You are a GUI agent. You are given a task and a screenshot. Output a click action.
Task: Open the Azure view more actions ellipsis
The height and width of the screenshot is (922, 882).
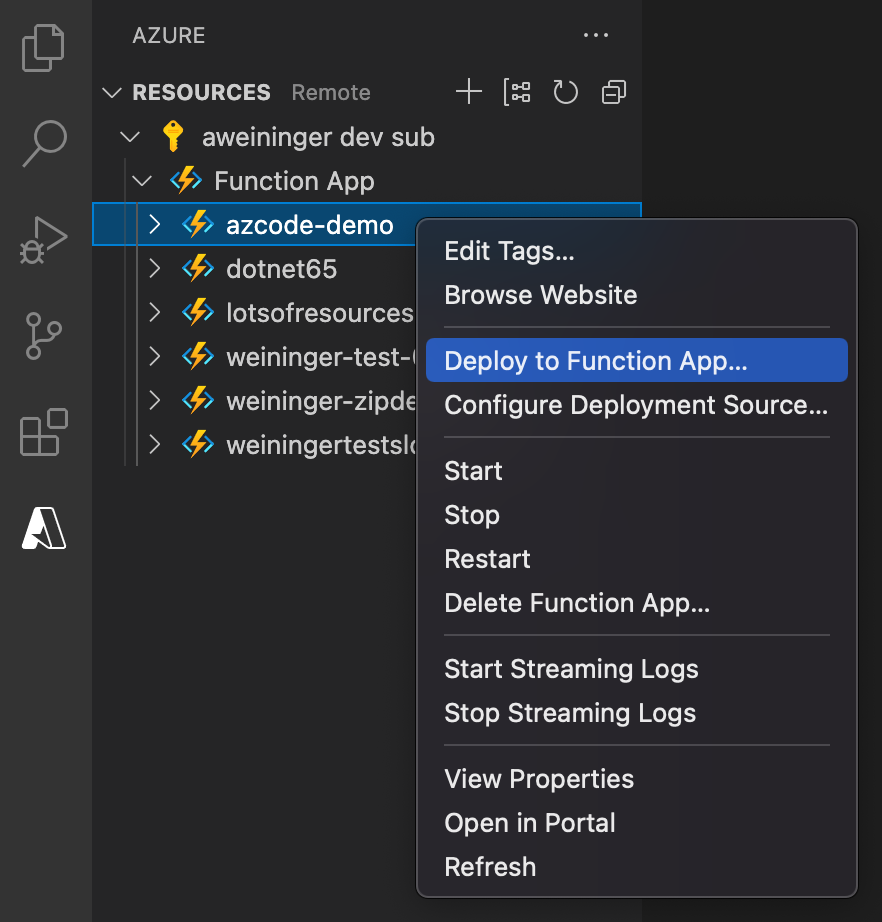click(596, 34)
